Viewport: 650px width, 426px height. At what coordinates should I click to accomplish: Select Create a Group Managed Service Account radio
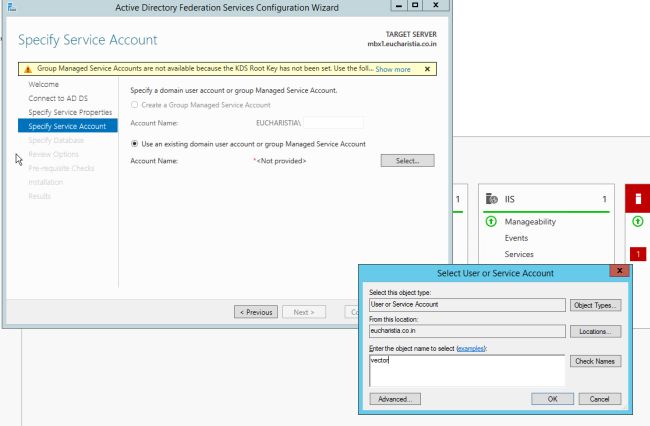(134, 105)
